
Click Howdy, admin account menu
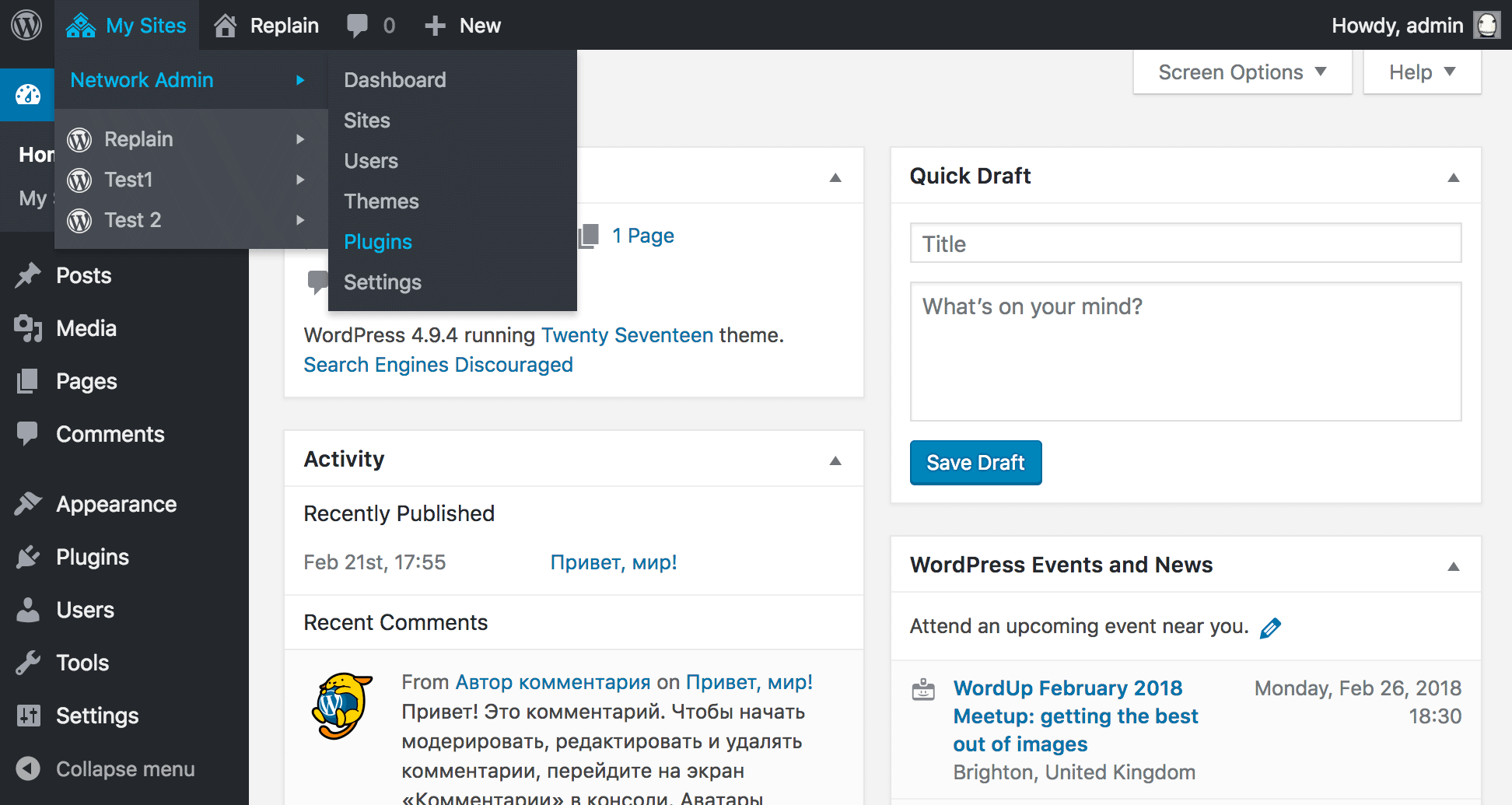[1416, 26]
